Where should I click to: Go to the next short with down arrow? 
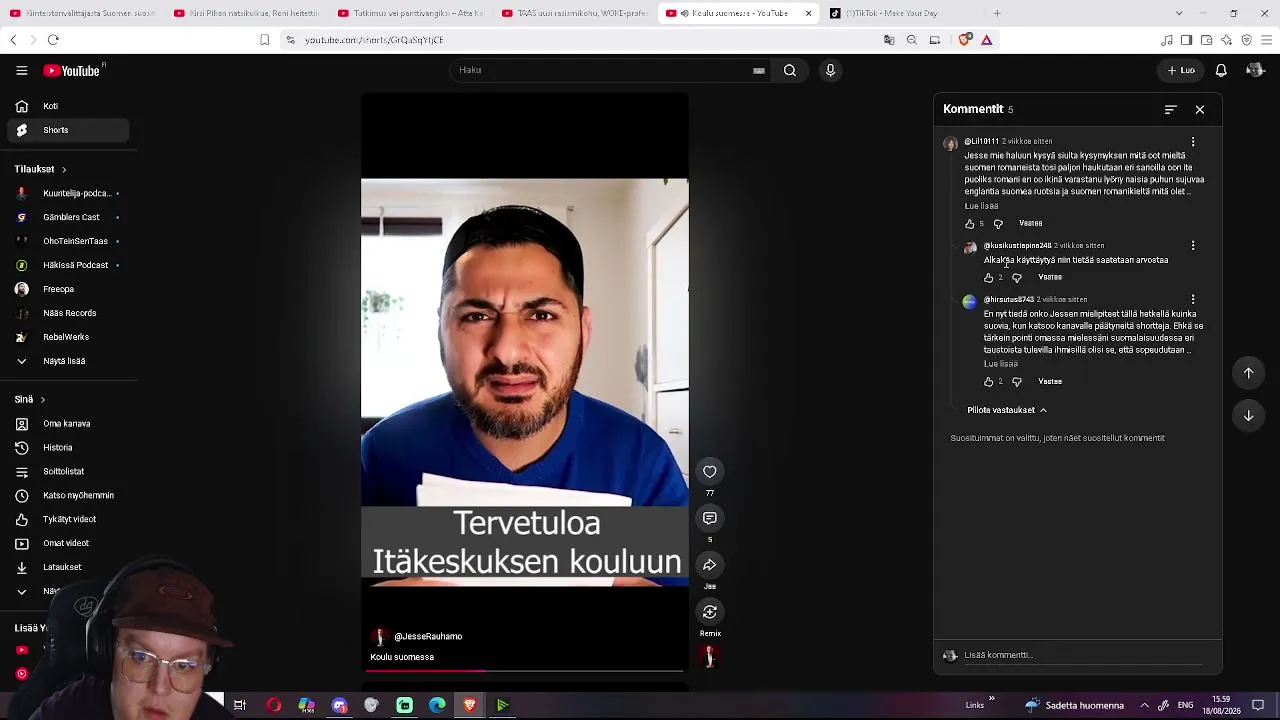click(1249, 416)
